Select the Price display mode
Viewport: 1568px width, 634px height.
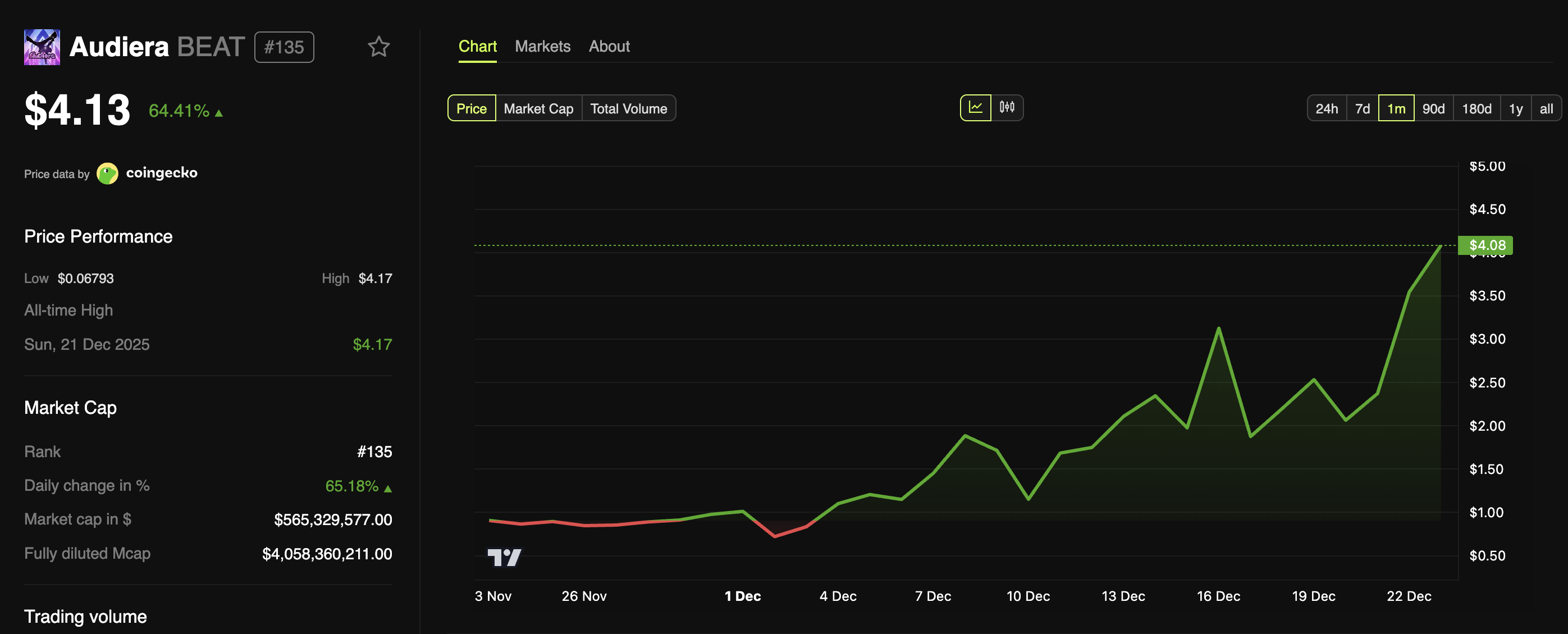coord(471,108)
